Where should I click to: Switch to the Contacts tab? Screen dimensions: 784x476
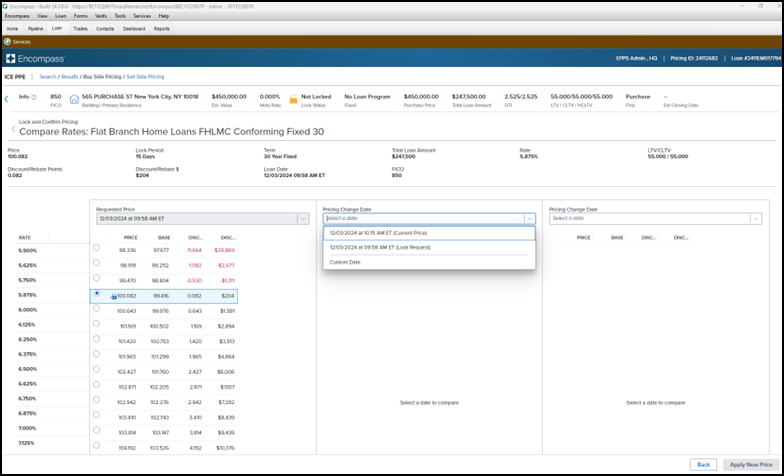coord(105,28)
